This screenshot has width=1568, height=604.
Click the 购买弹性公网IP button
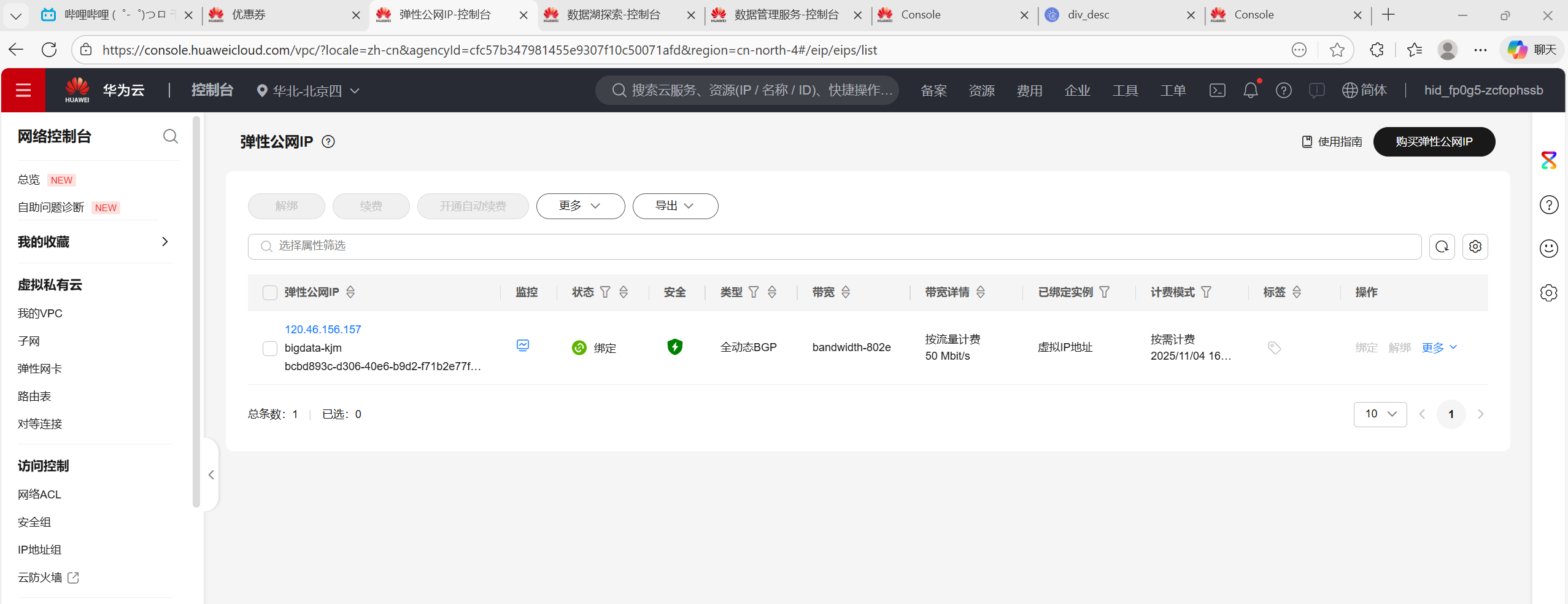pos(1434,141)
